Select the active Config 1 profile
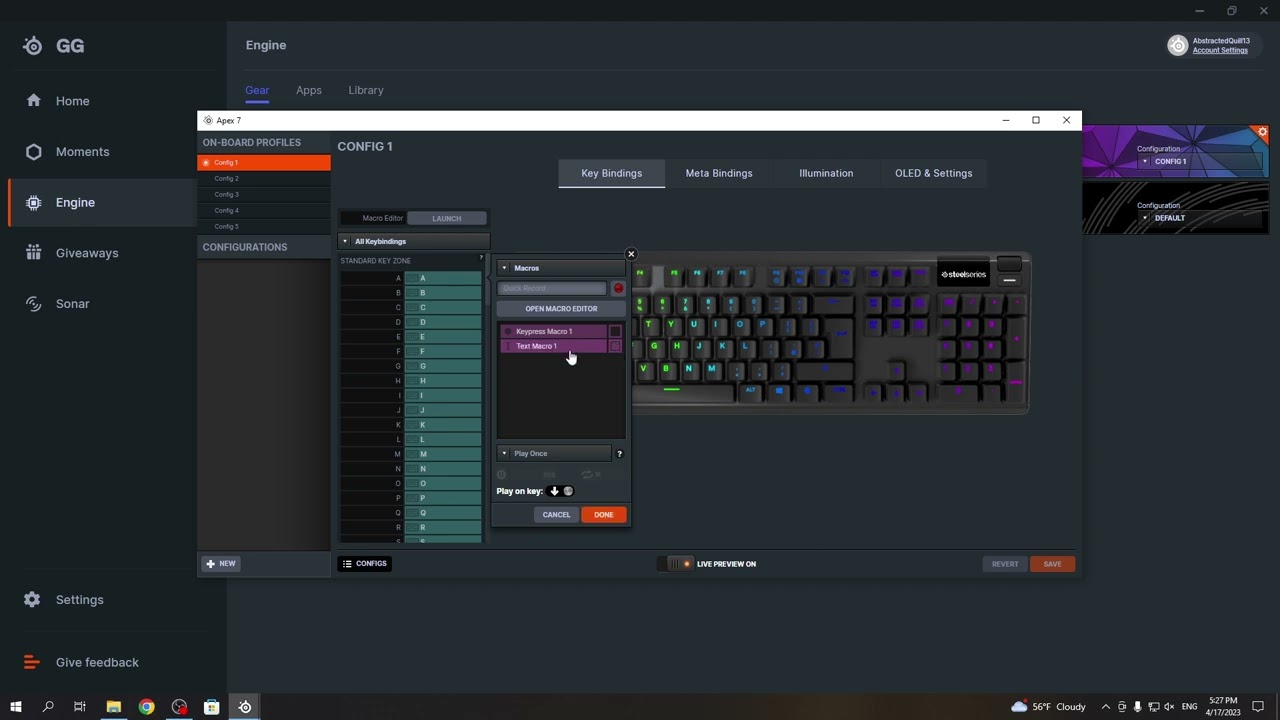The height and width of the screenshot is (720, 1280). 264,163
